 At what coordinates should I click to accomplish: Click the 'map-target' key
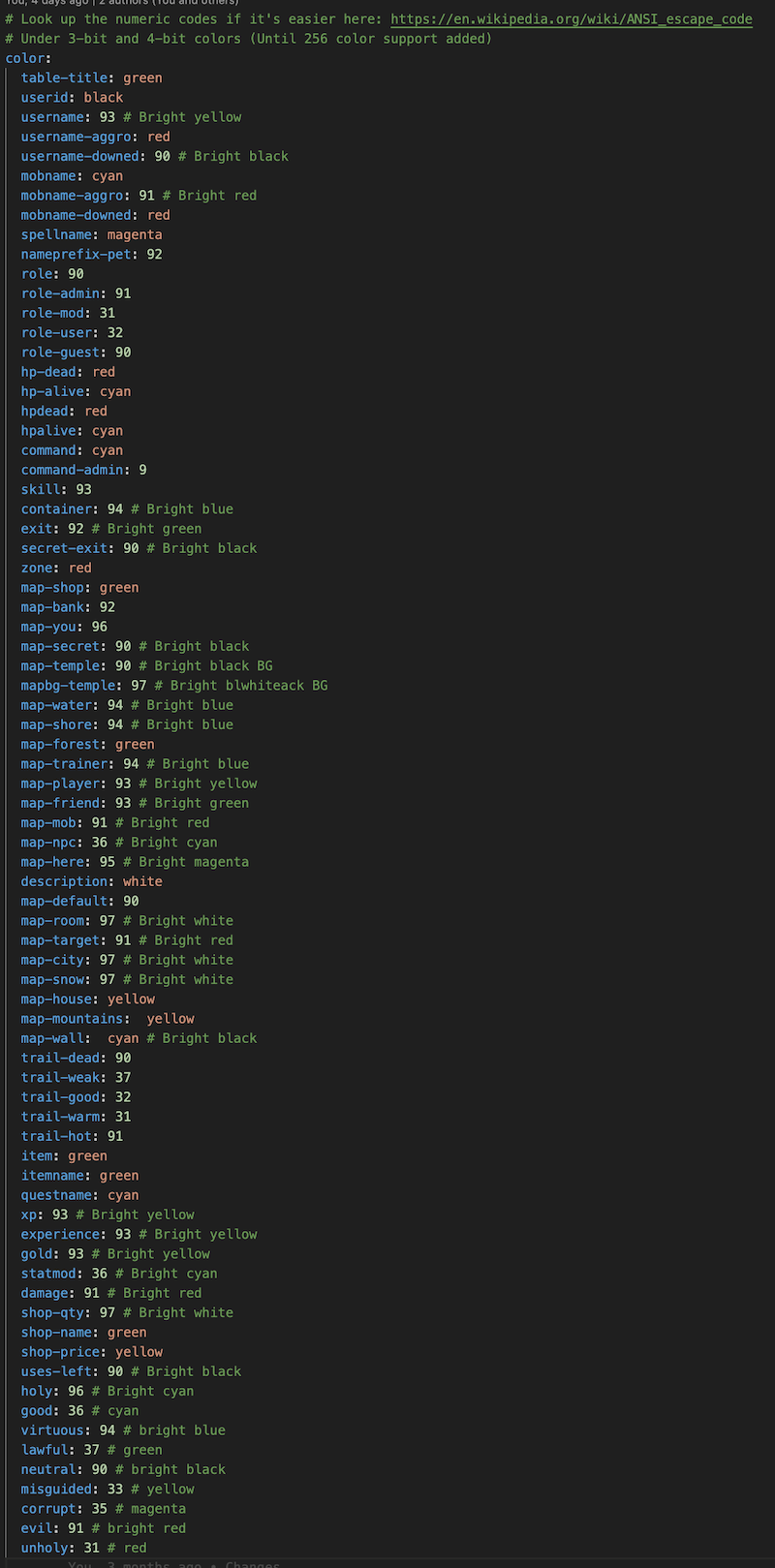click(x=60, y=940)
